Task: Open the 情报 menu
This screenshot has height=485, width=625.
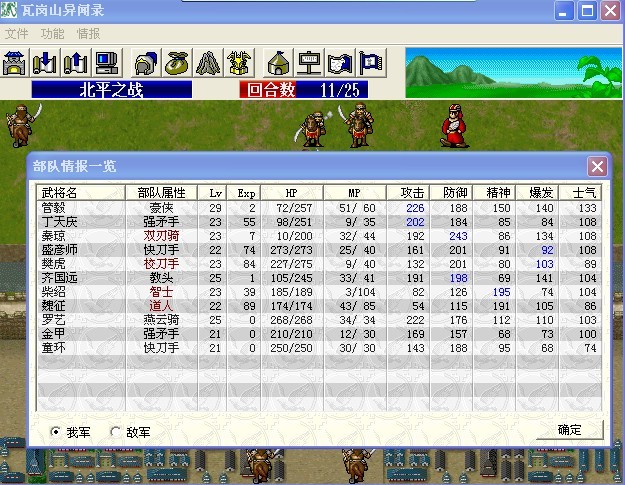Action: pyautogui.click(x=88, y=33)
